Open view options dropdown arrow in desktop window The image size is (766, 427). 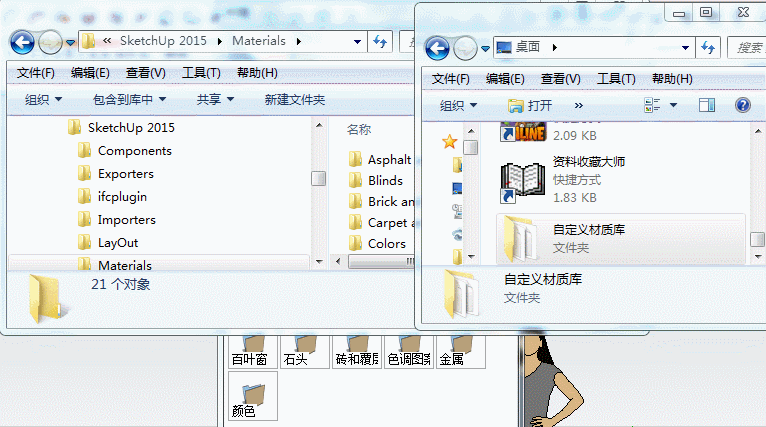673,105
